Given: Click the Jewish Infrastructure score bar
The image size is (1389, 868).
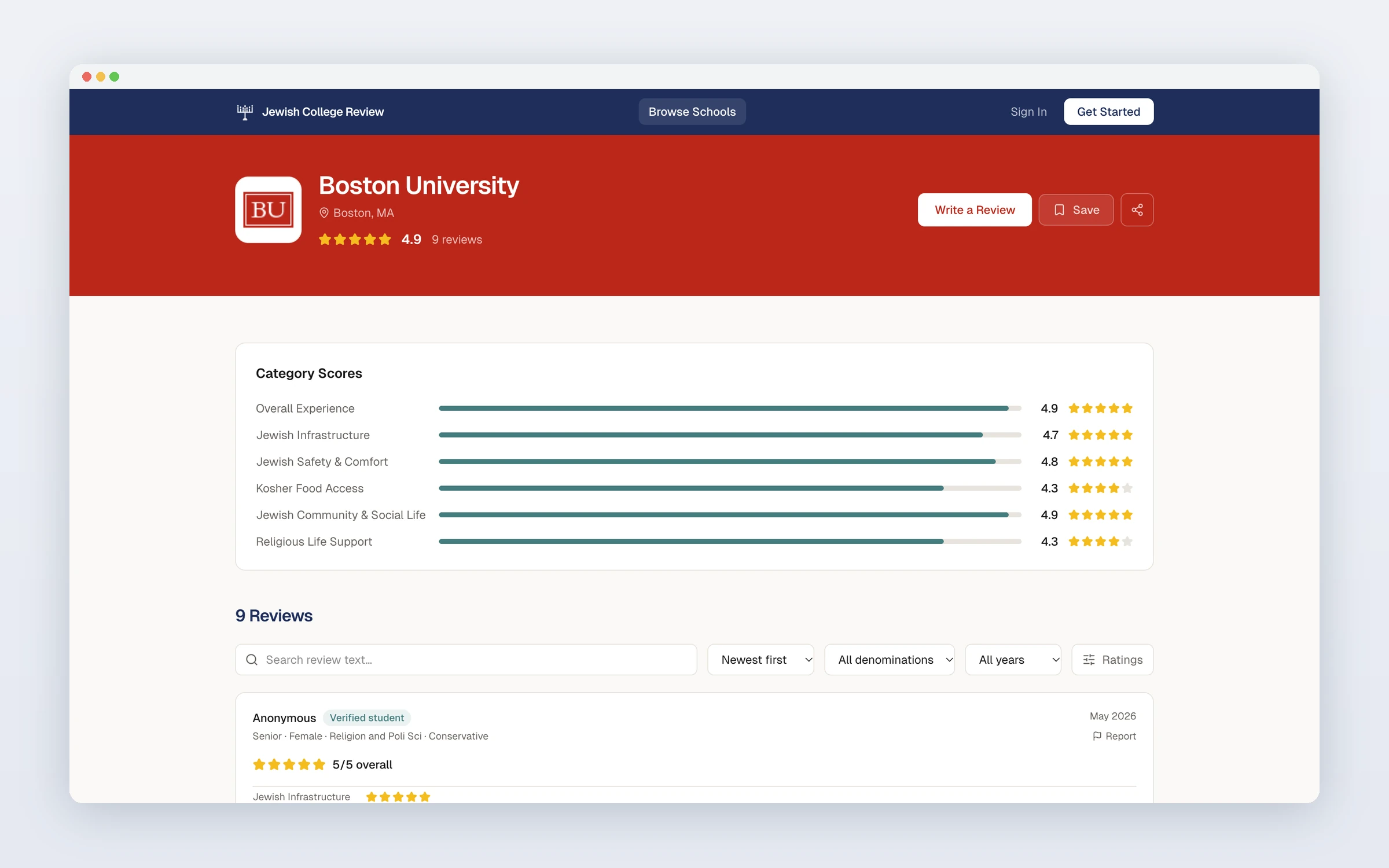Looking at the screenshot, I should 730,435.
